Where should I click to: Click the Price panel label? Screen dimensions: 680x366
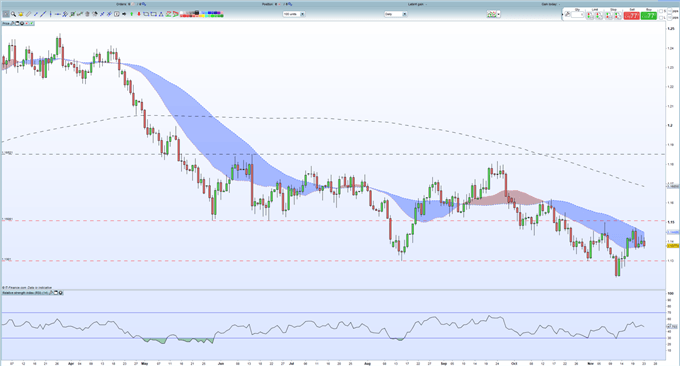(6, 23)
